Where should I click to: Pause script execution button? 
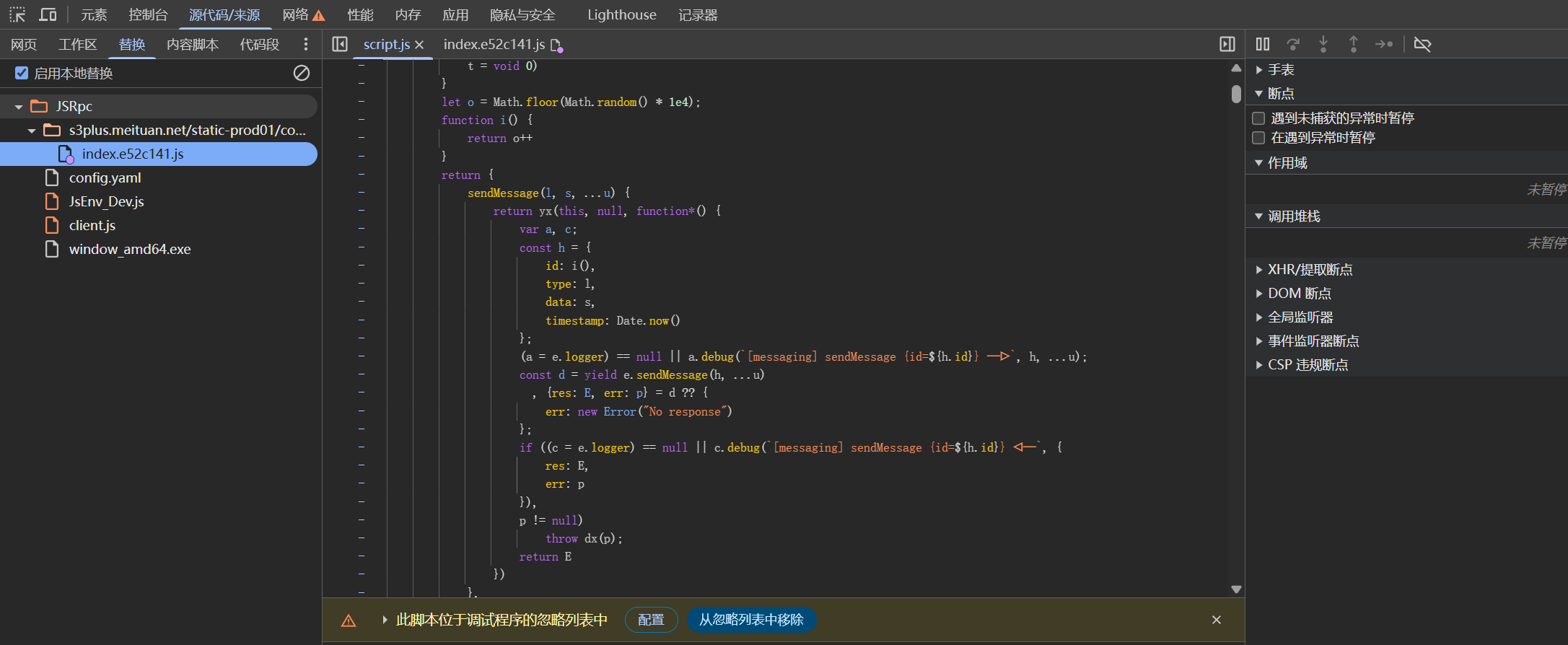point(1262,44)
